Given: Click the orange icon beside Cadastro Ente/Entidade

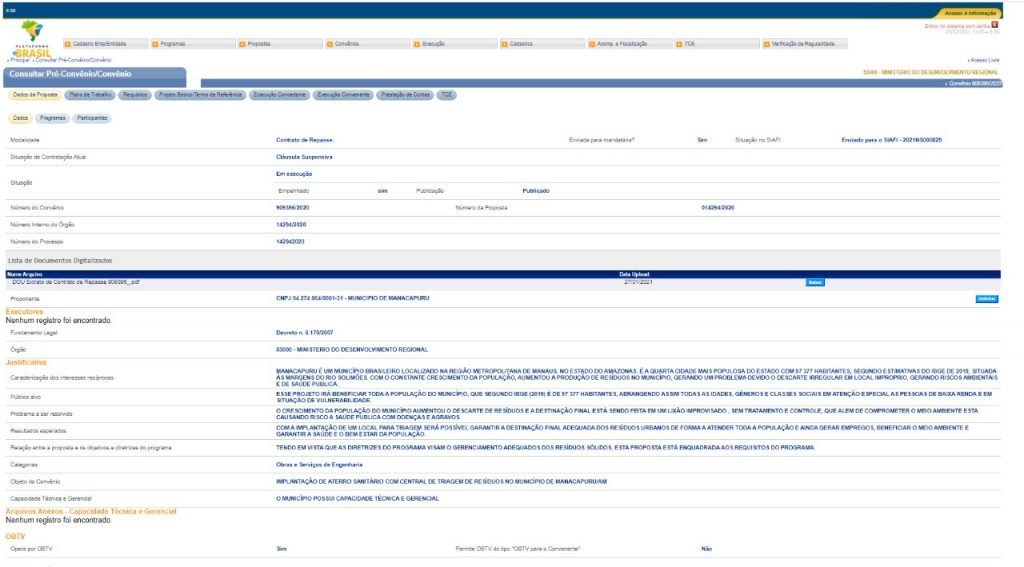Looking at the screenshot, I should coord(67,44).
